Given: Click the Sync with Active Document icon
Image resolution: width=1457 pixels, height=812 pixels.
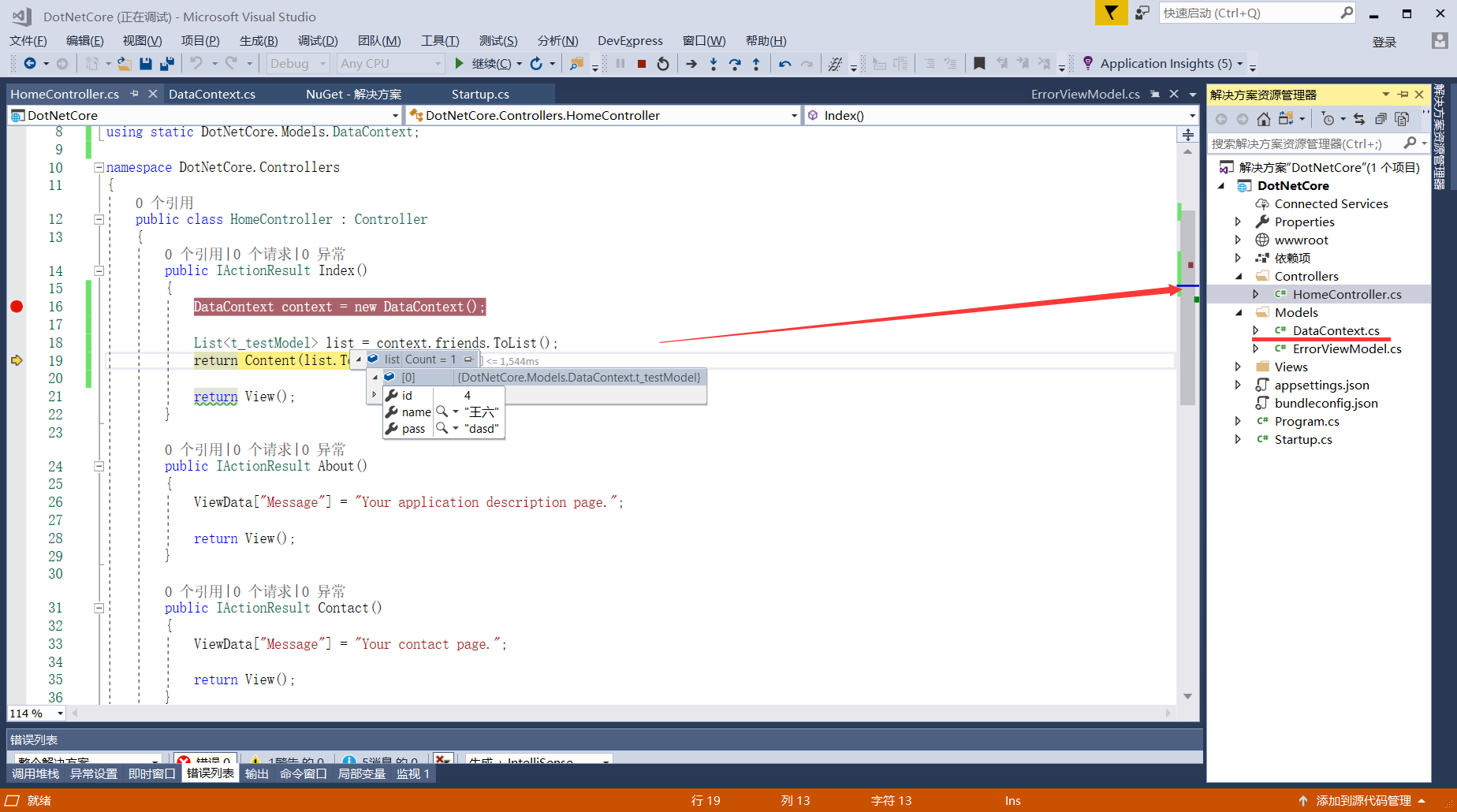Looking at the screenshot, I should pyautogui.click(x=1359, y=118).
